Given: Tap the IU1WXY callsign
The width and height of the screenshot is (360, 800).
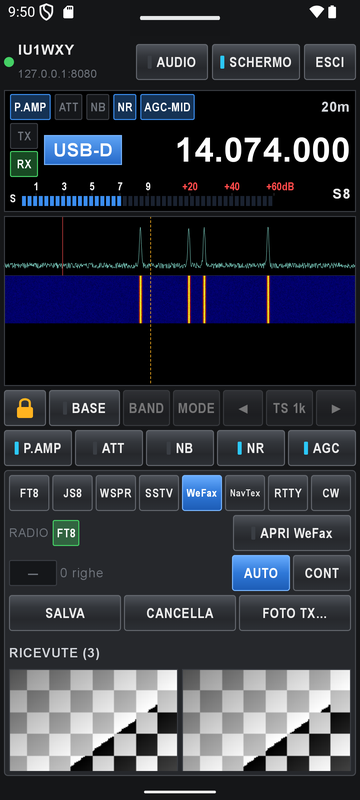Looking at the screenshot, I should click(x=46, y=50).
